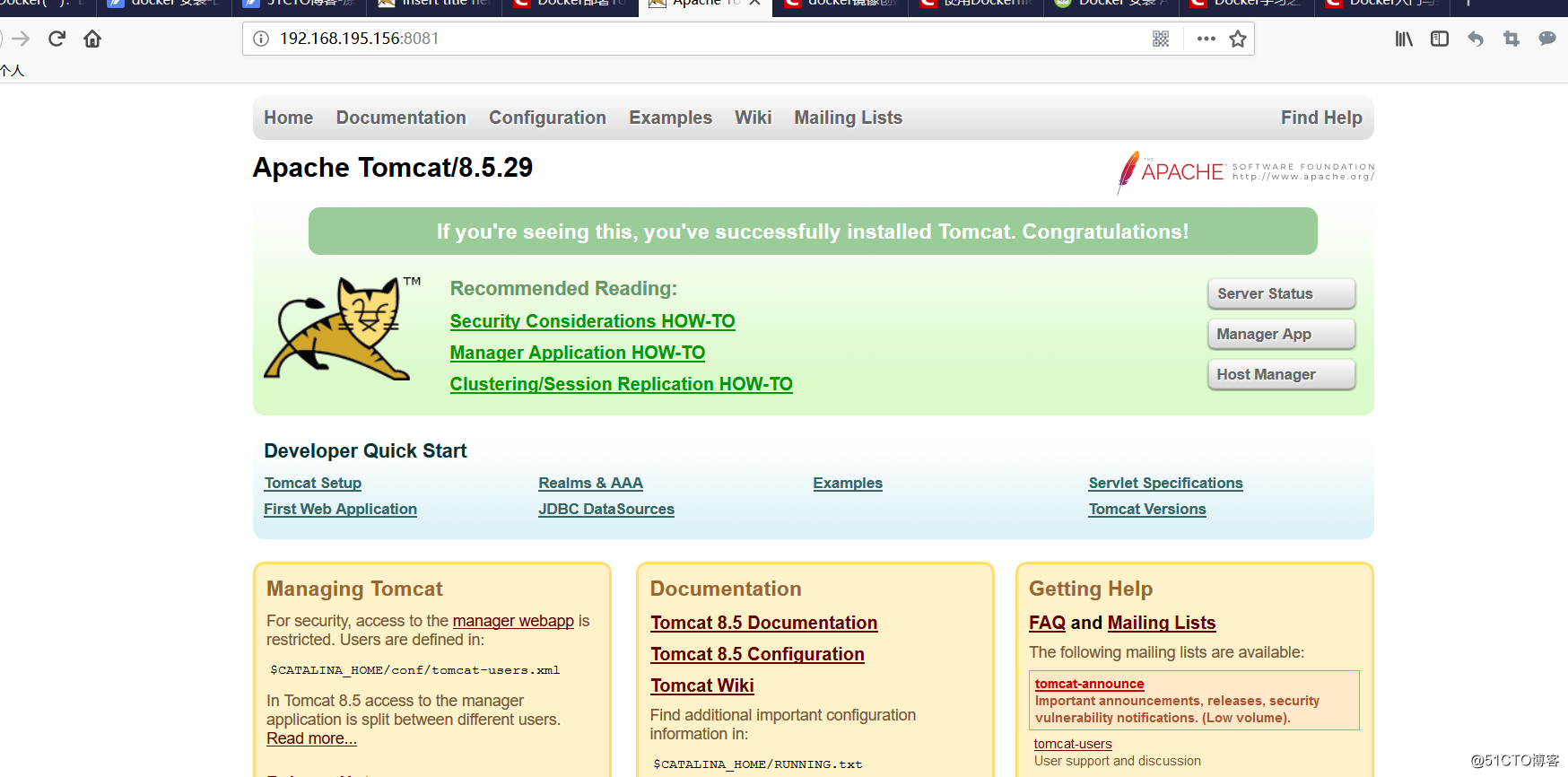Click Find Help in navigation bar
Image resolution: width=1568 pixels, height=777 pixels.
(1321, 118)
